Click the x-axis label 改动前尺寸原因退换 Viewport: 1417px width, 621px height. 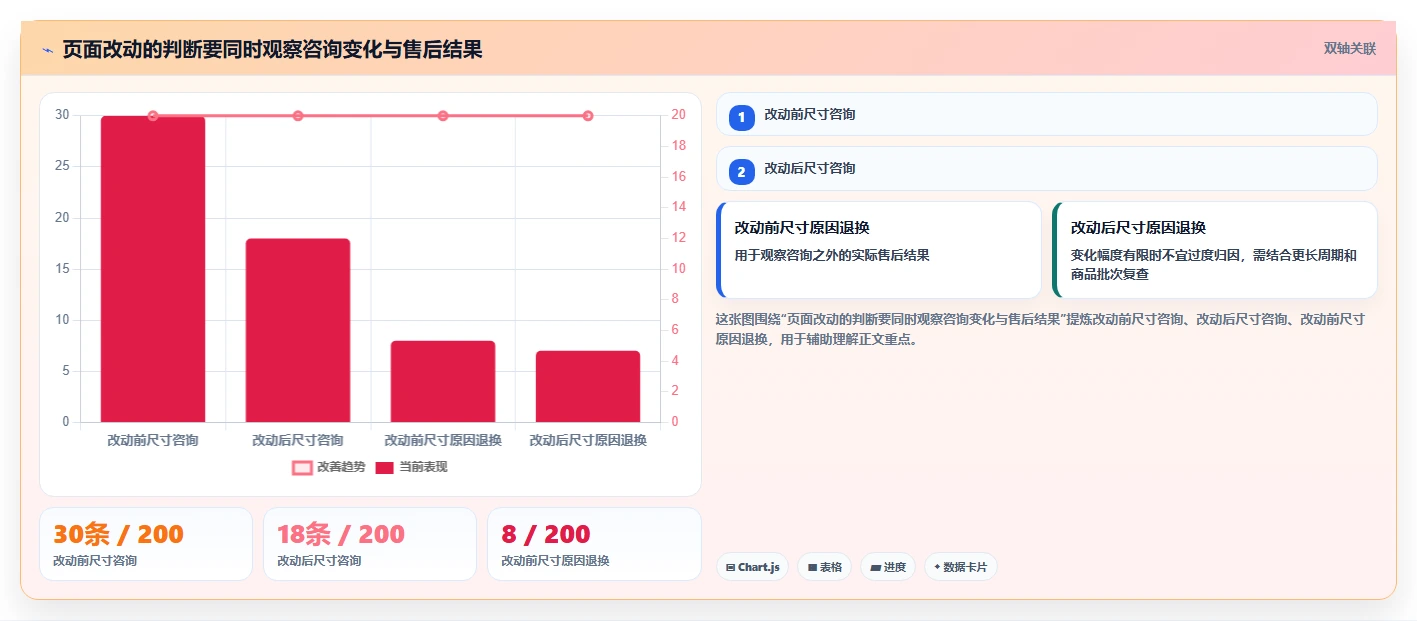[x=443, y=440]
